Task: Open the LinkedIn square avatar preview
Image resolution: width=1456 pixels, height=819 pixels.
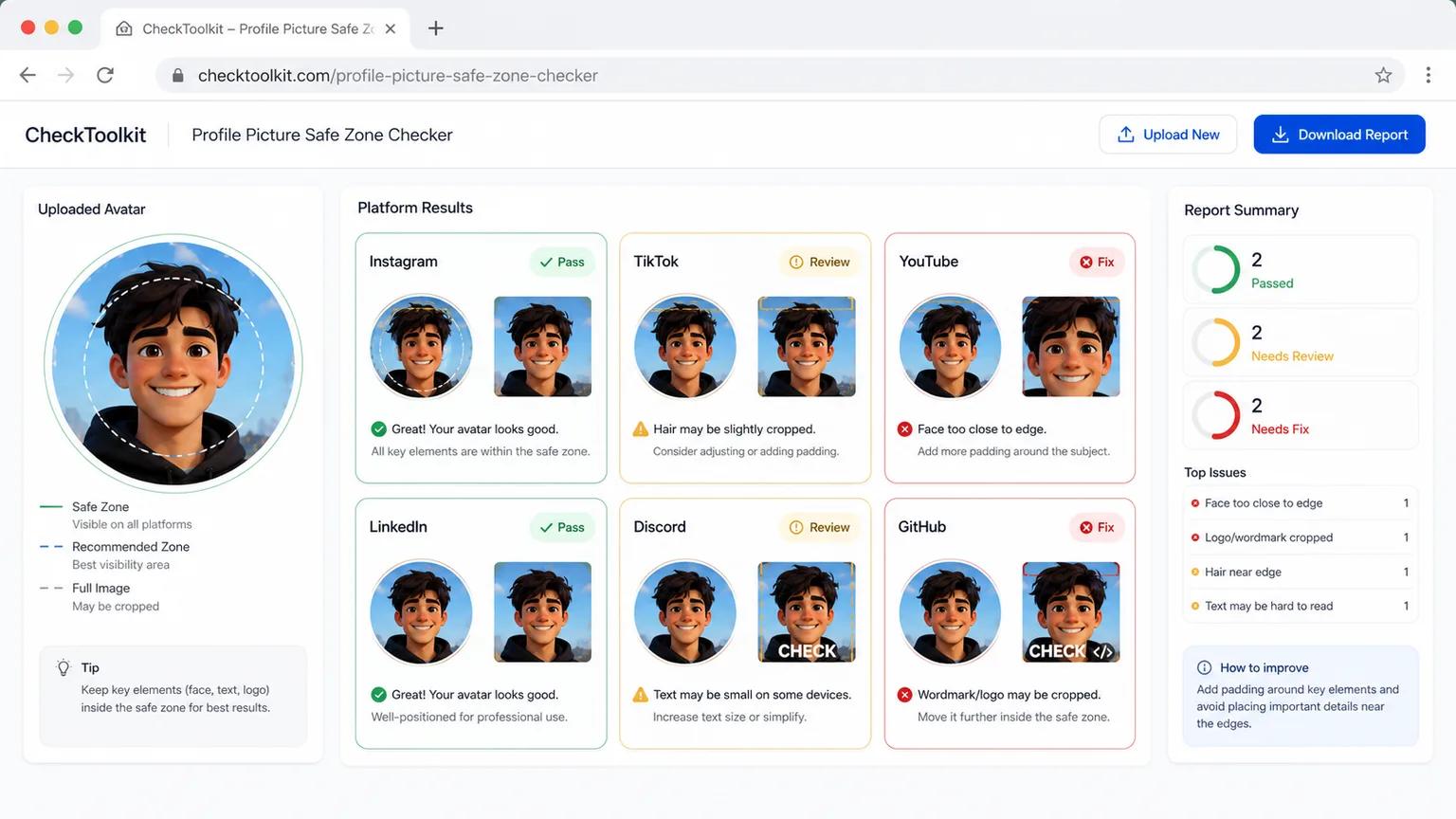Action: [543, 611]
